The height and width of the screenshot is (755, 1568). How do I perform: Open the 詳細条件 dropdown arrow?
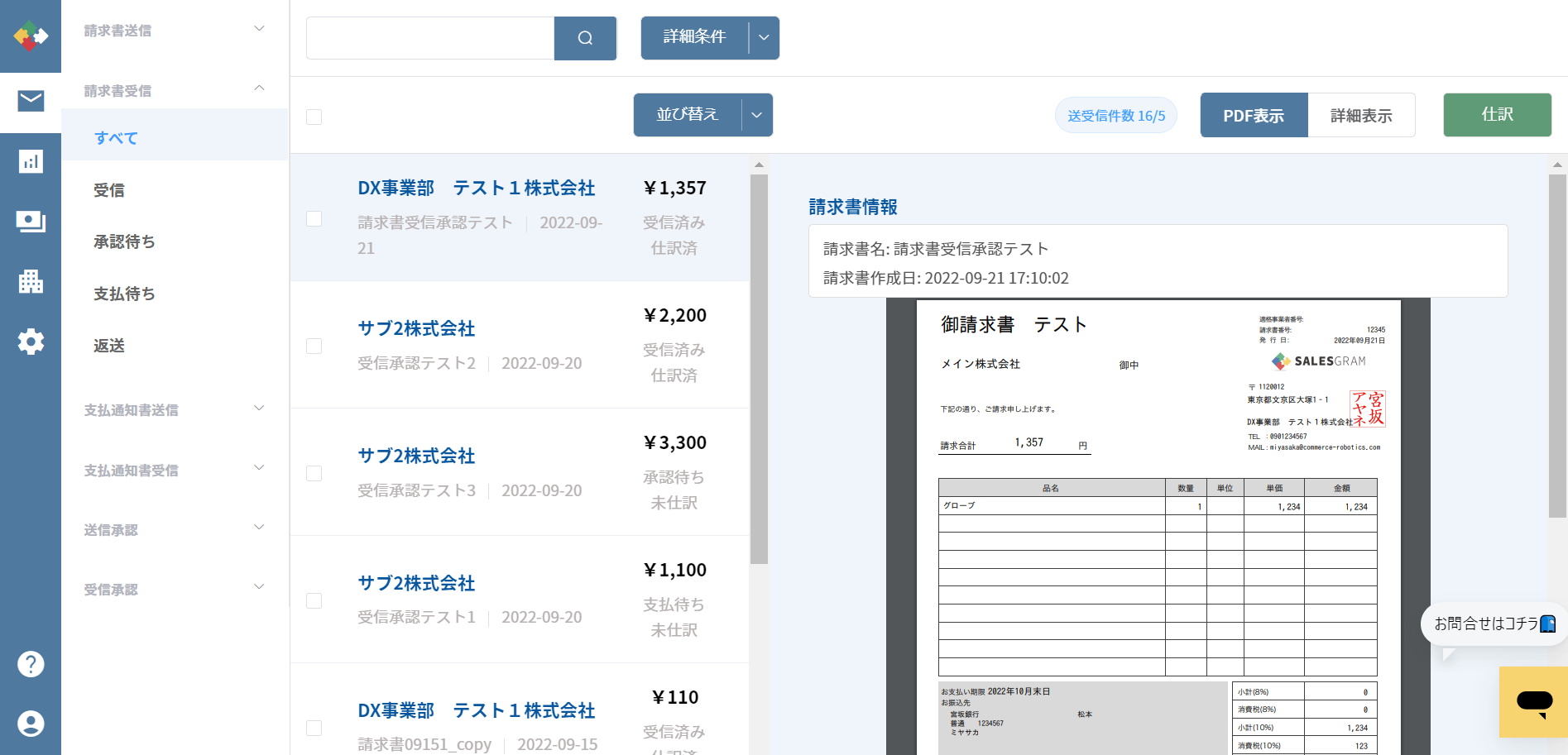[764, 38]
